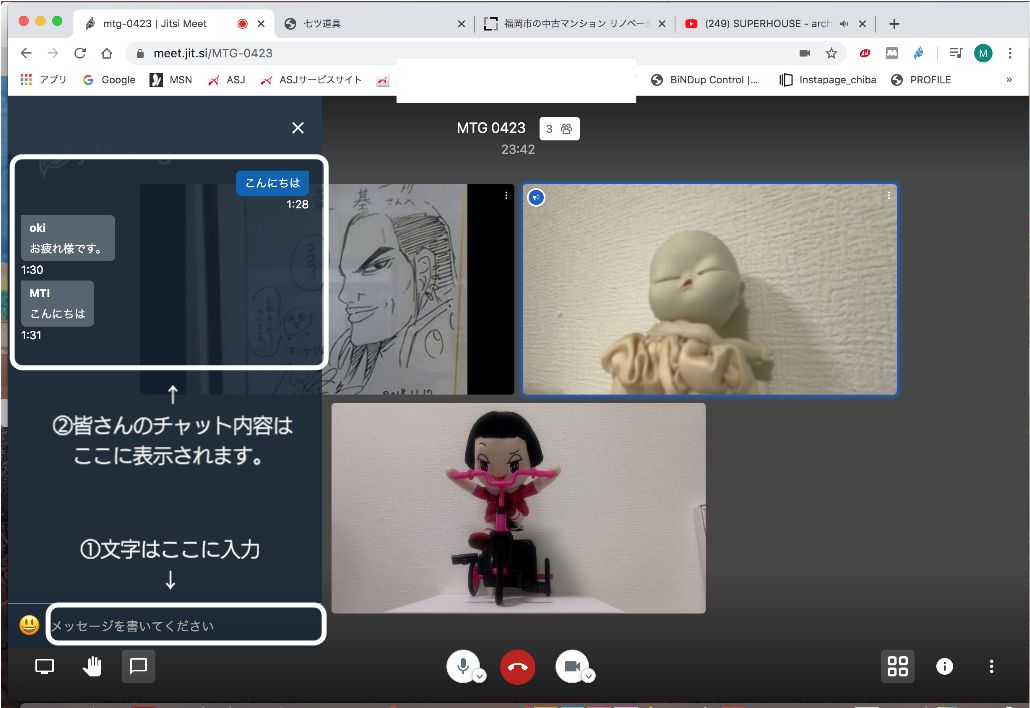The image size is (1030, 708).
Task: Open a new browser tab
Action: (894, 24)
